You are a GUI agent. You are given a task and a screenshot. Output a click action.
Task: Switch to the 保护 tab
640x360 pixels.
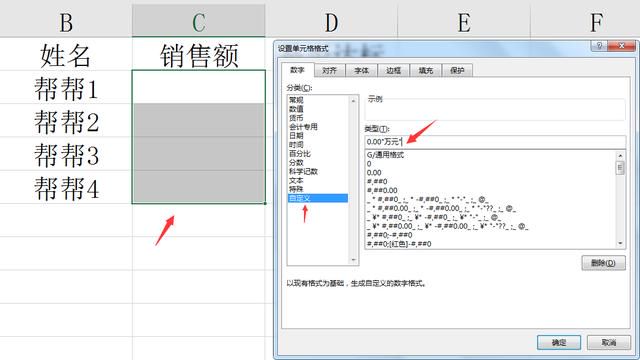[x=457, y=71]
